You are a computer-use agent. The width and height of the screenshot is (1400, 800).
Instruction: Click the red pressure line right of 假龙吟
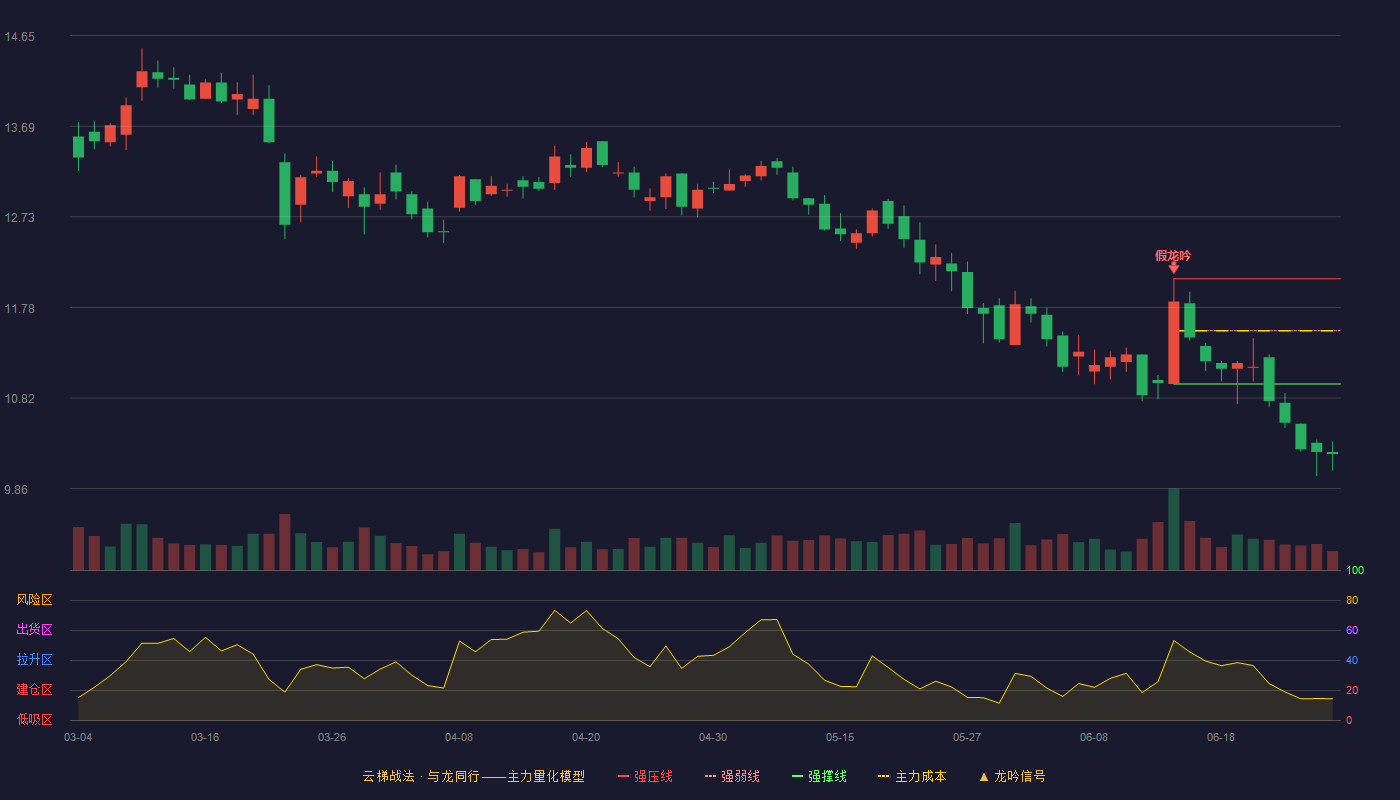click(1257, 279)
